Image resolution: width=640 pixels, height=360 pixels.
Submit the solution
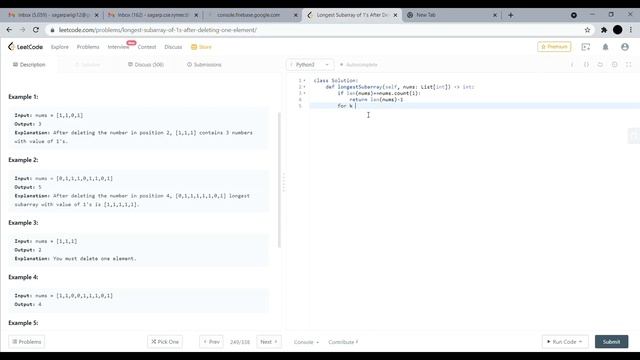(611, 342)
